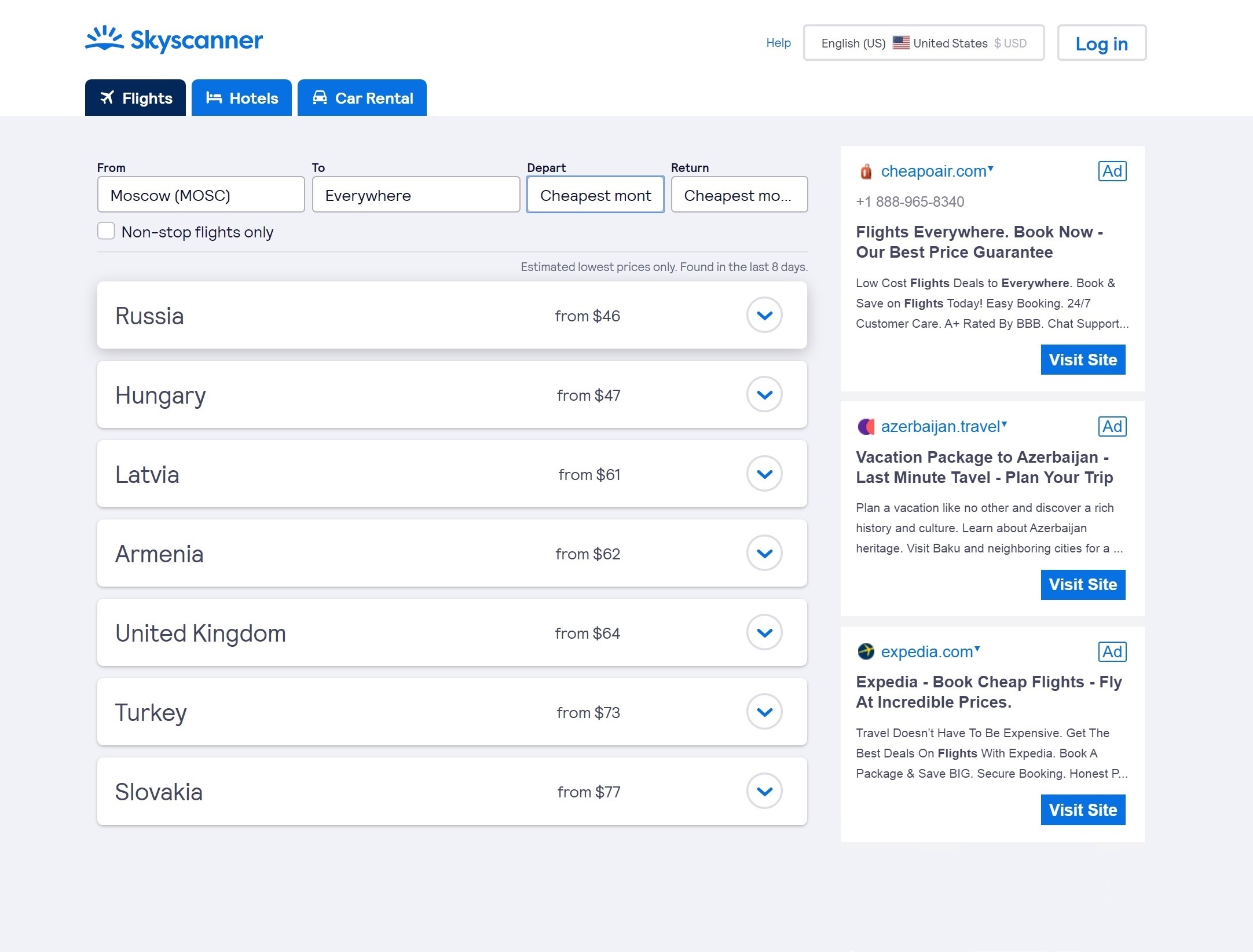Visit CheapOAir site button
The height and width of the screenshot is (952, 1253).
point(1083,359)
